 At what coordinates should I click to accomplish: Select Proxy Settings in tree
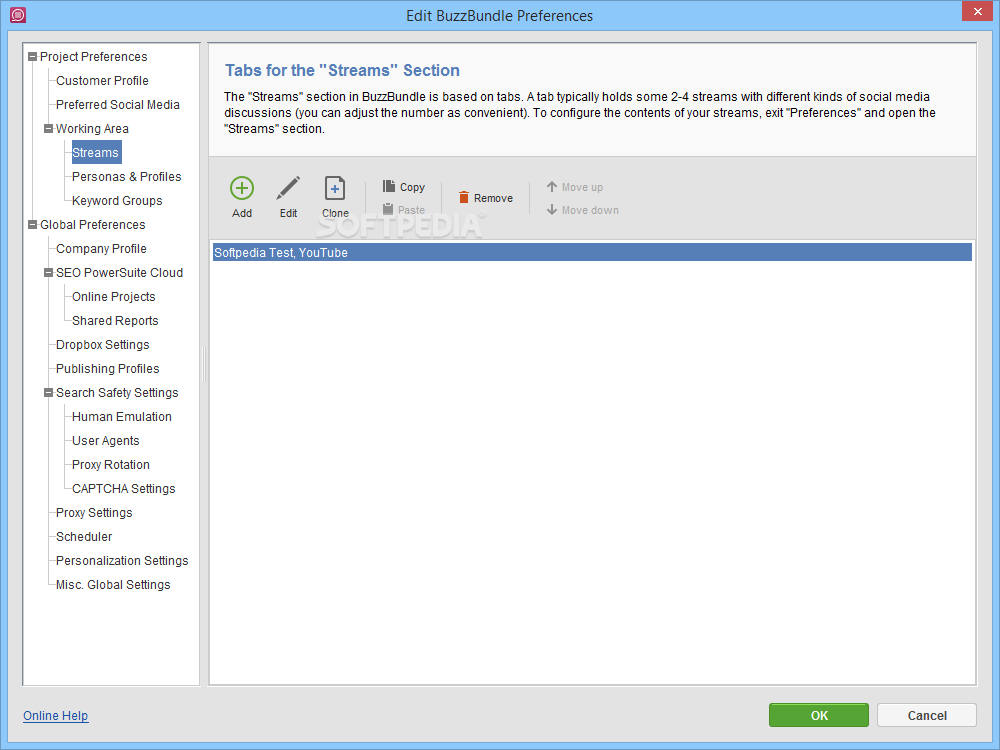click(94, 513)
